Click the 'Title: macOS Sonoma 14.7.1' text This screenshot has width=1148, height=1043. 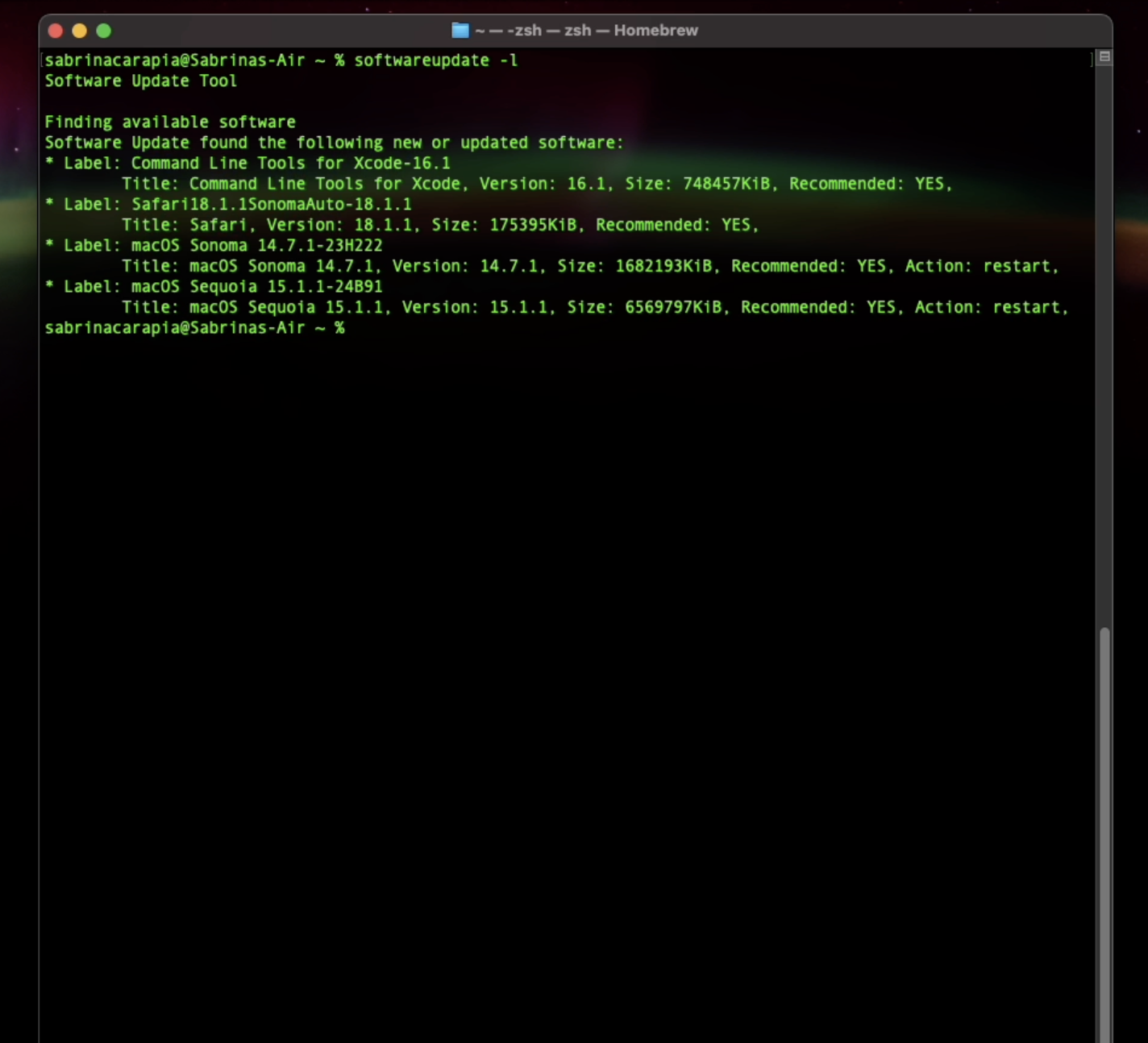tap(252, 266)
